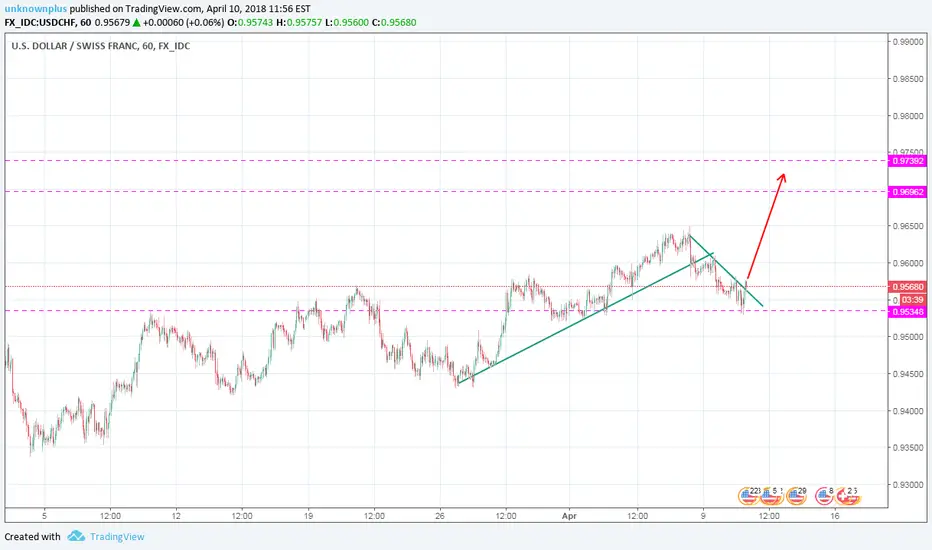Click the 0.96000 price axis label
Viewport: 932px width, 550px height.
click(x=908, y=263)
